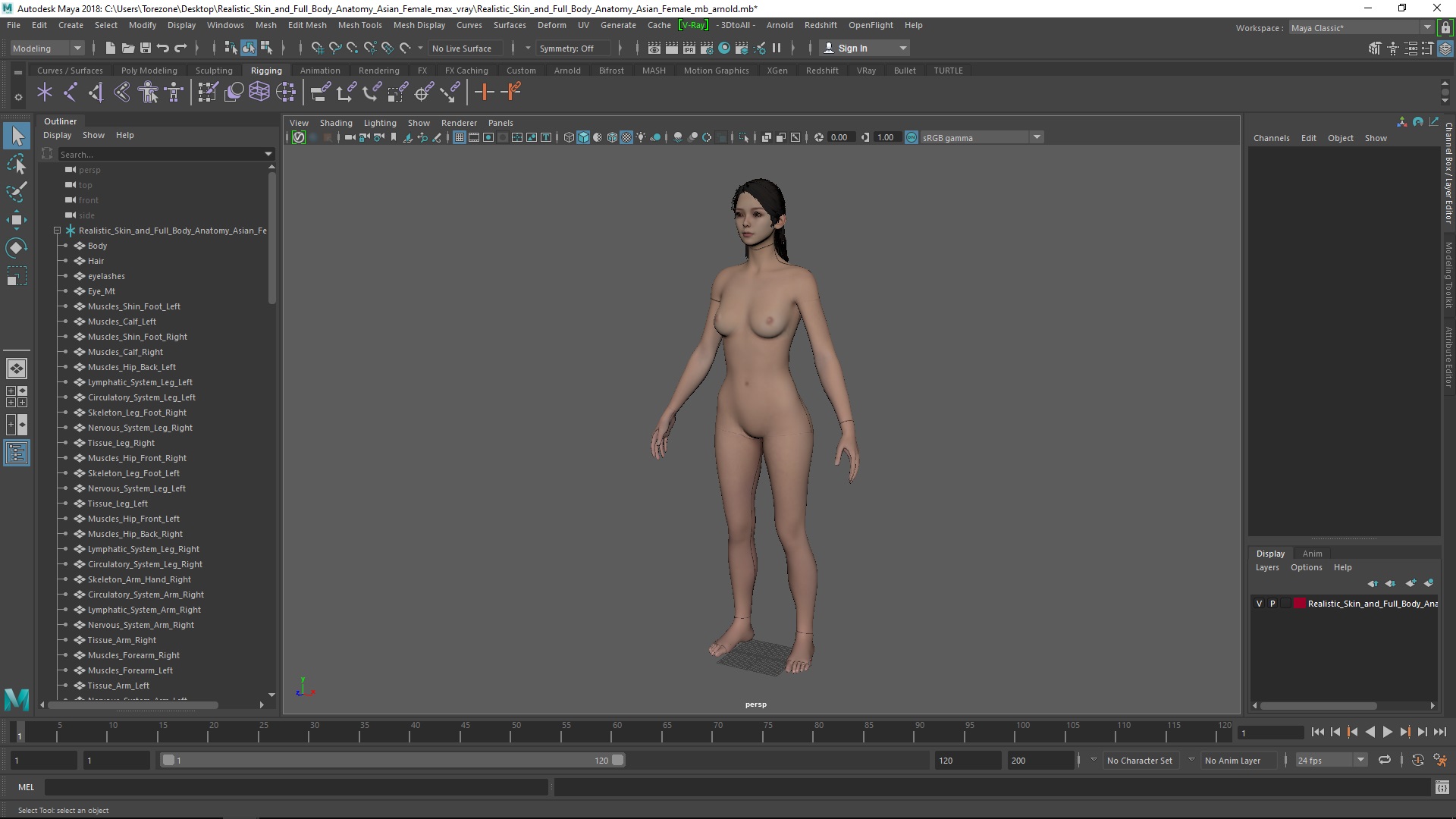This screenshot has height=819, width=1456.
Task: Click the Redo arrow icon
Action: tap(180, 48)
